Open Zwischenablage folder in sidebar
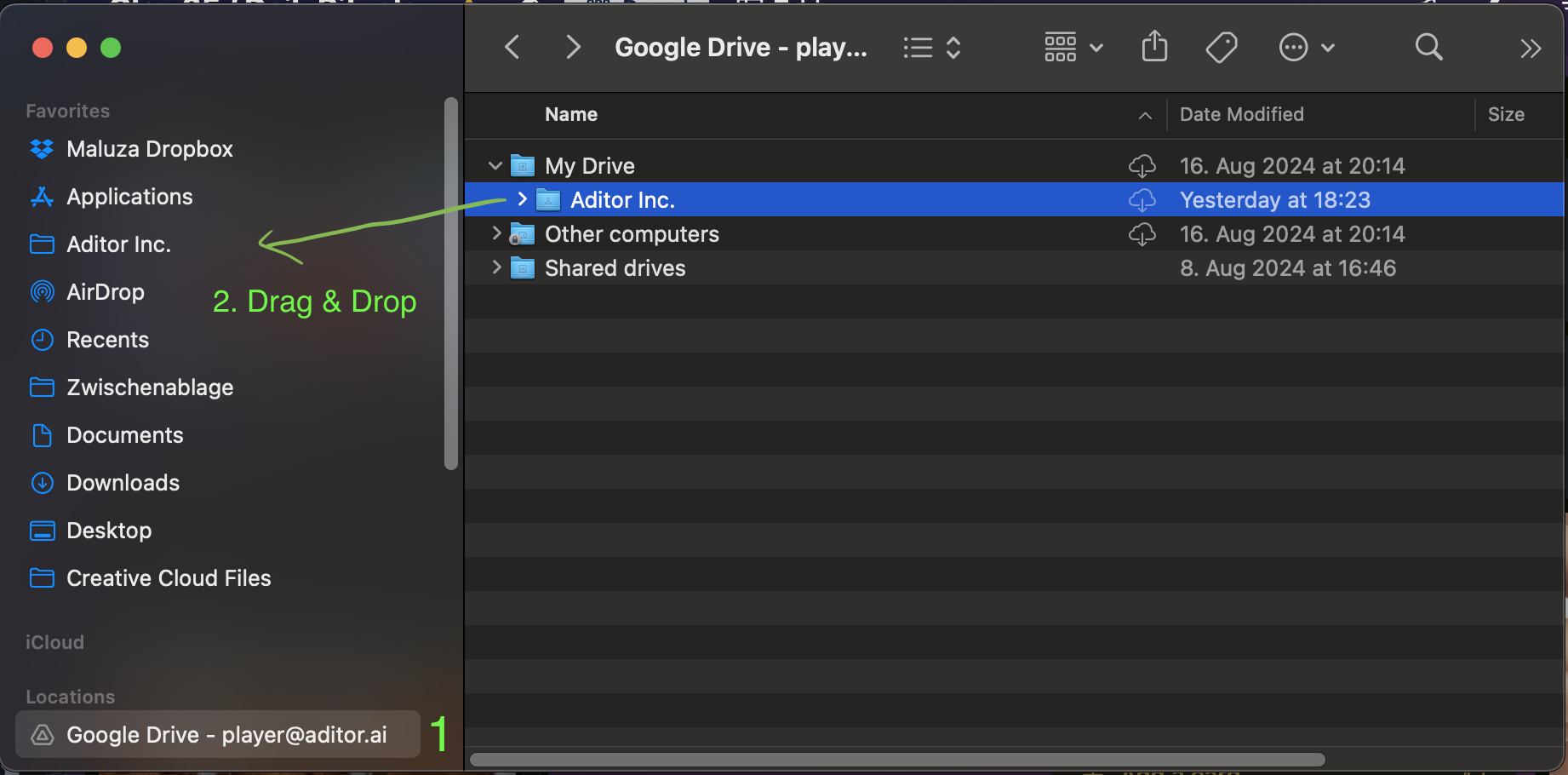Viewport: 1568px width, 775px height. click(150, 387)
